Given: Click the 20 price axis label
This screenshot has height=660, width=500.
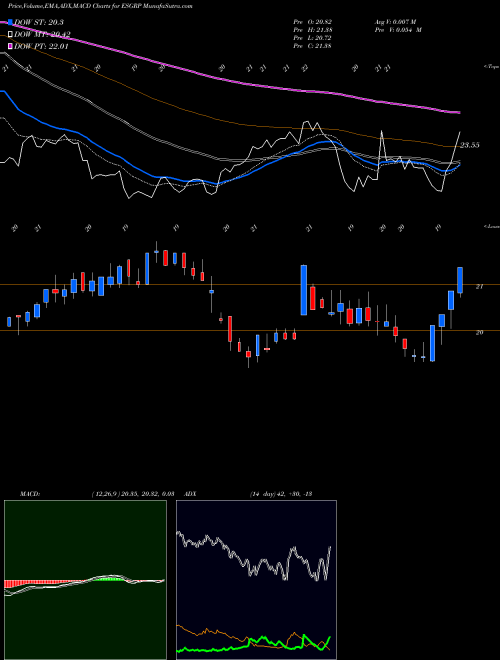Looking at the screenshot, I should [x=479, y=333].
